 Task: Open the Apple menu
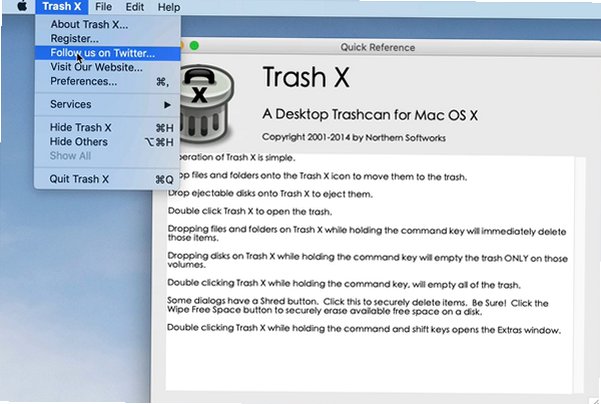point(22,6)
